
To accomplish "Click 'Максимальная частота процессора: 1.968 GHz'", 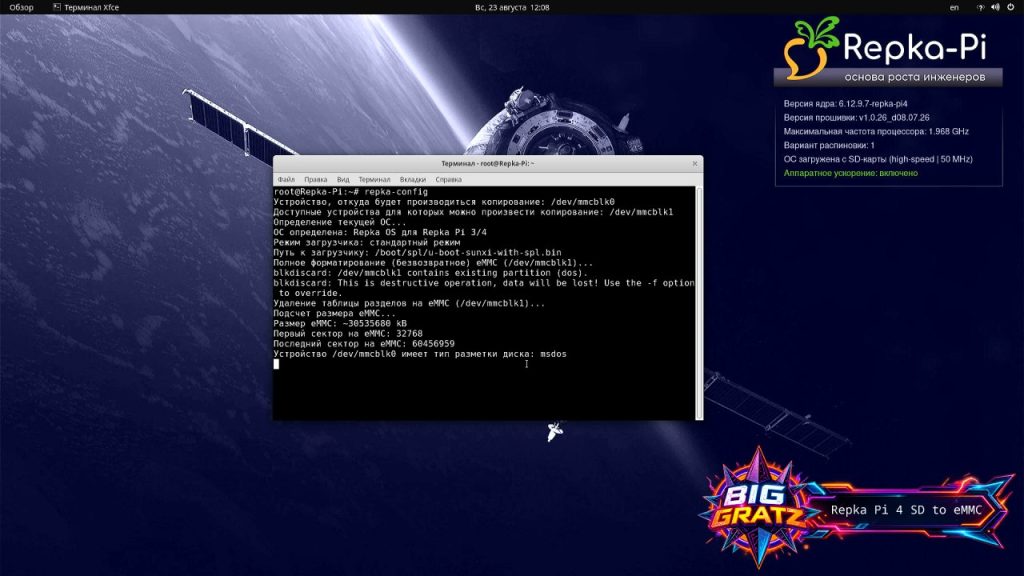I will pos(876,131).
